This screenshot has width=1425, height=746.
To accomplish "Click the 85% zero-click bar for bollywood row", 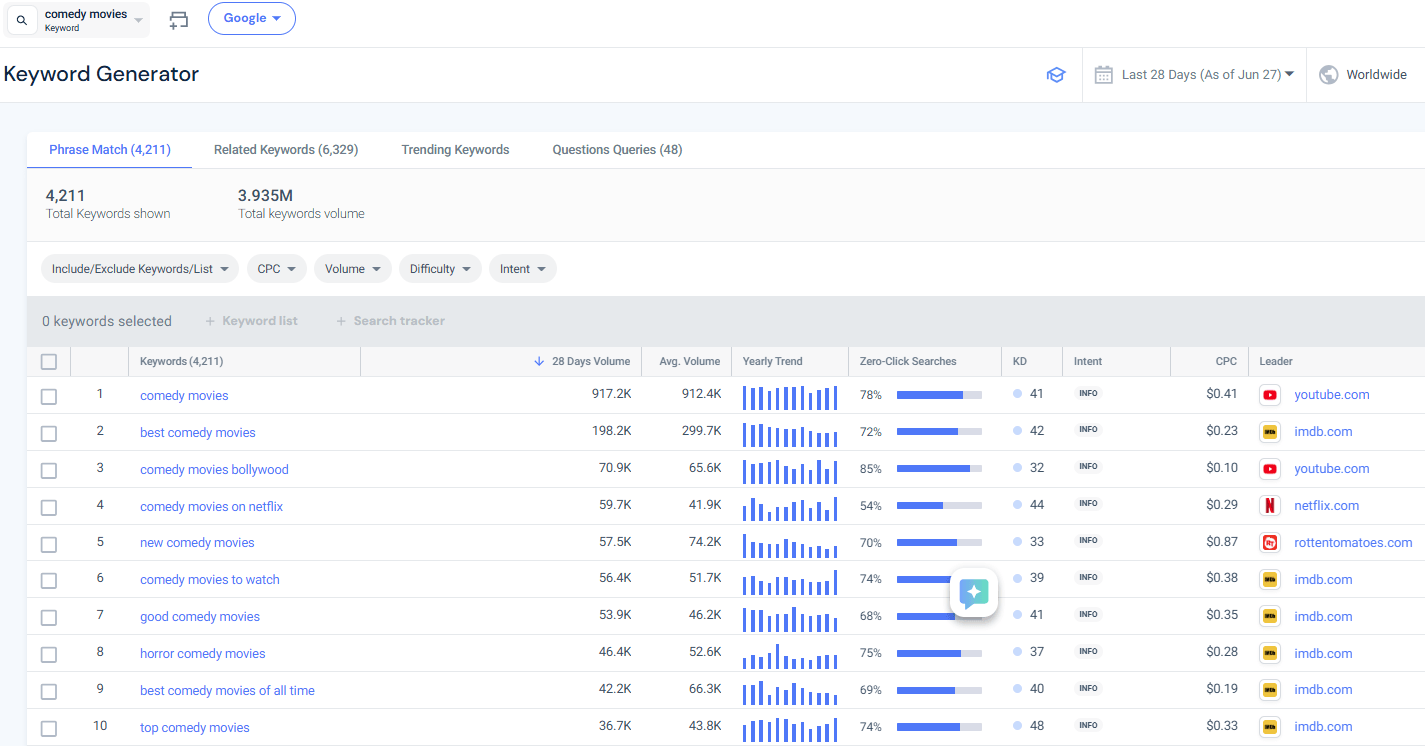I will click(x=939, y=469).
